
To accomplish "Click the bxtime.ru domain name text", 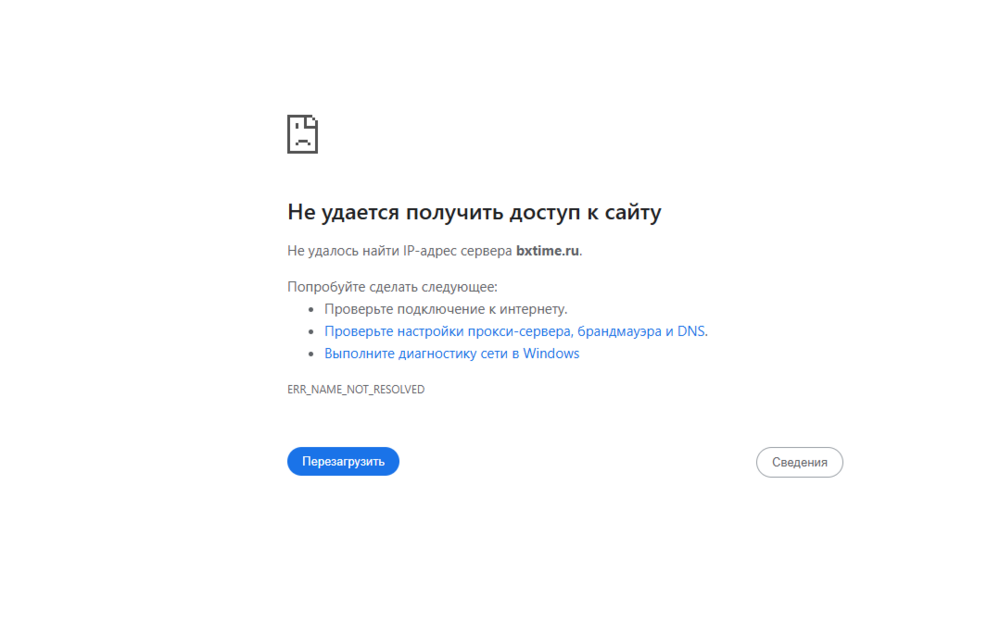I will (548, 251).
